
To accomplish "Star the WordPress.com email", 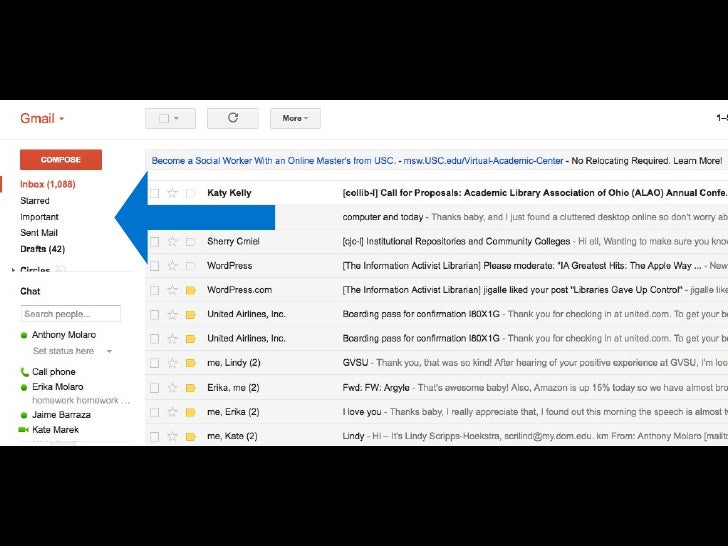I will [x=172, y=290].
